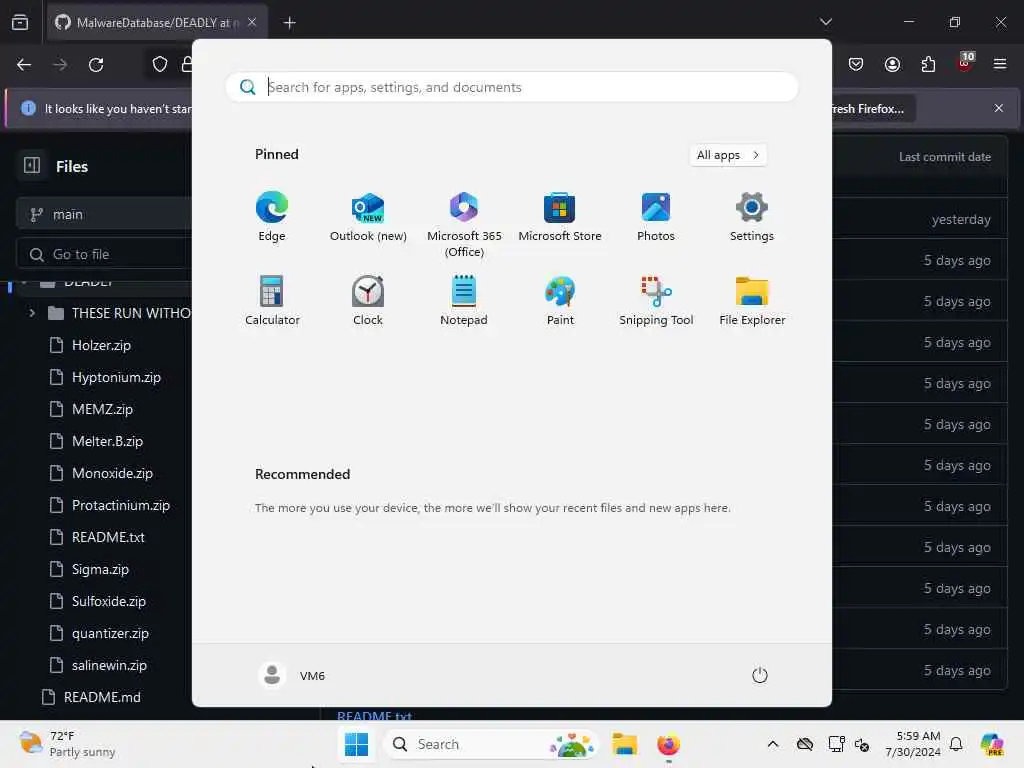
Task: Collapse the GitHub Files side panel
Action: pyautogui.click(x=32, y=165)
